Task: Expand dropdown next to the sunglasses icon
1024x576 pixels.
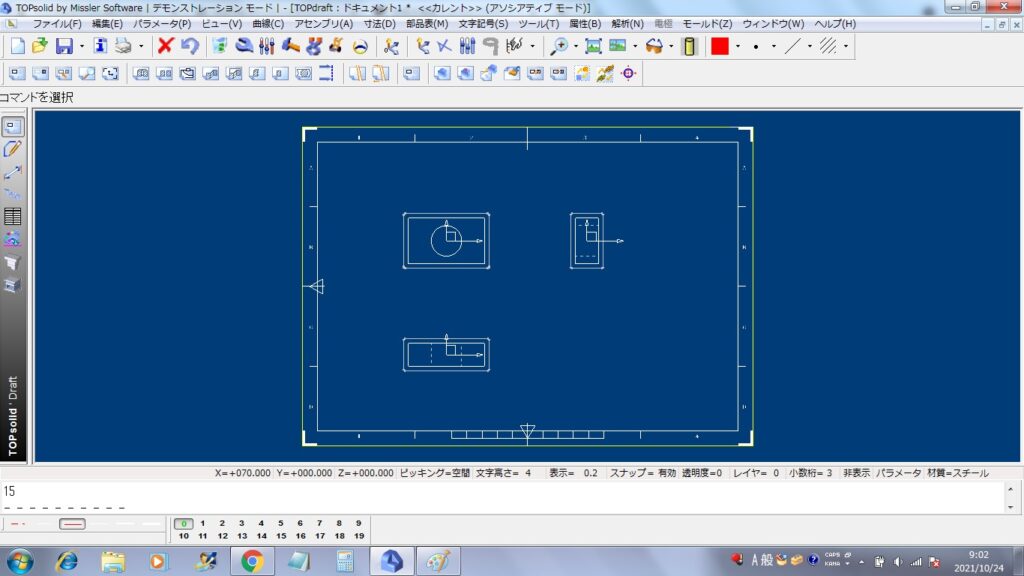Action: [671, 46]
